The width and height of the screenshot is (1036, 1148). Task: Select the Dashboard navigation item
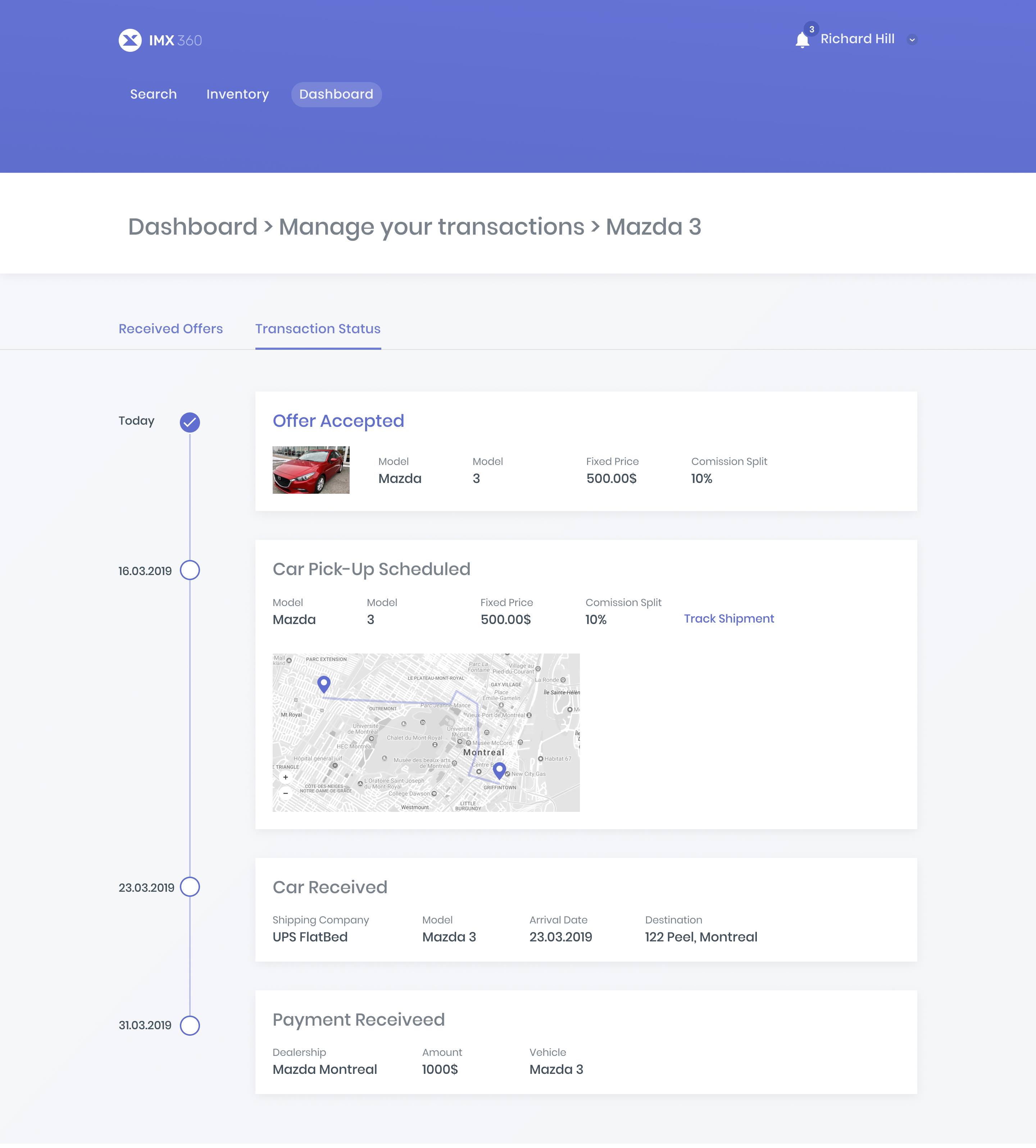tap(336, 95)
